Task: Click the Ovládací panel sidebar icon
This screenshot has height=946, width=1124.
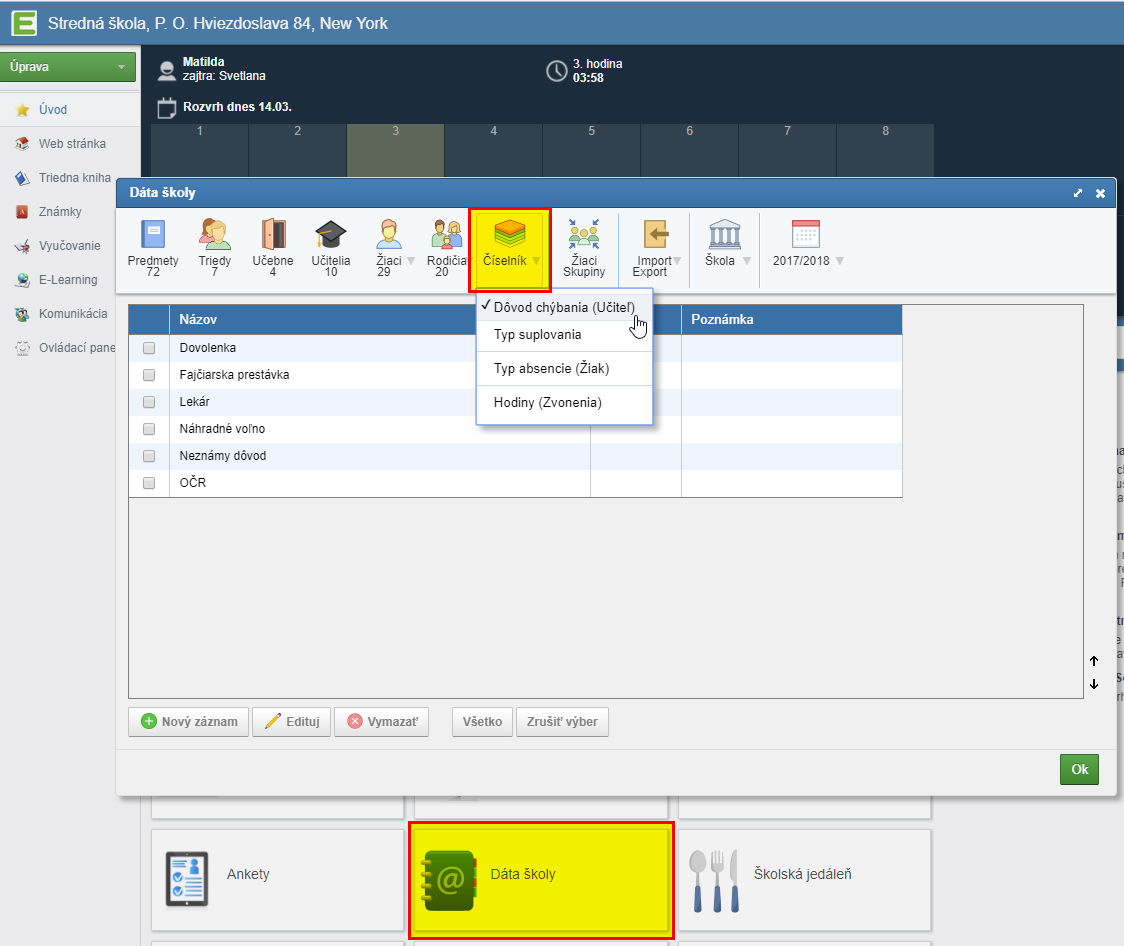Action: pyautogui.click(x=23, y=348)
